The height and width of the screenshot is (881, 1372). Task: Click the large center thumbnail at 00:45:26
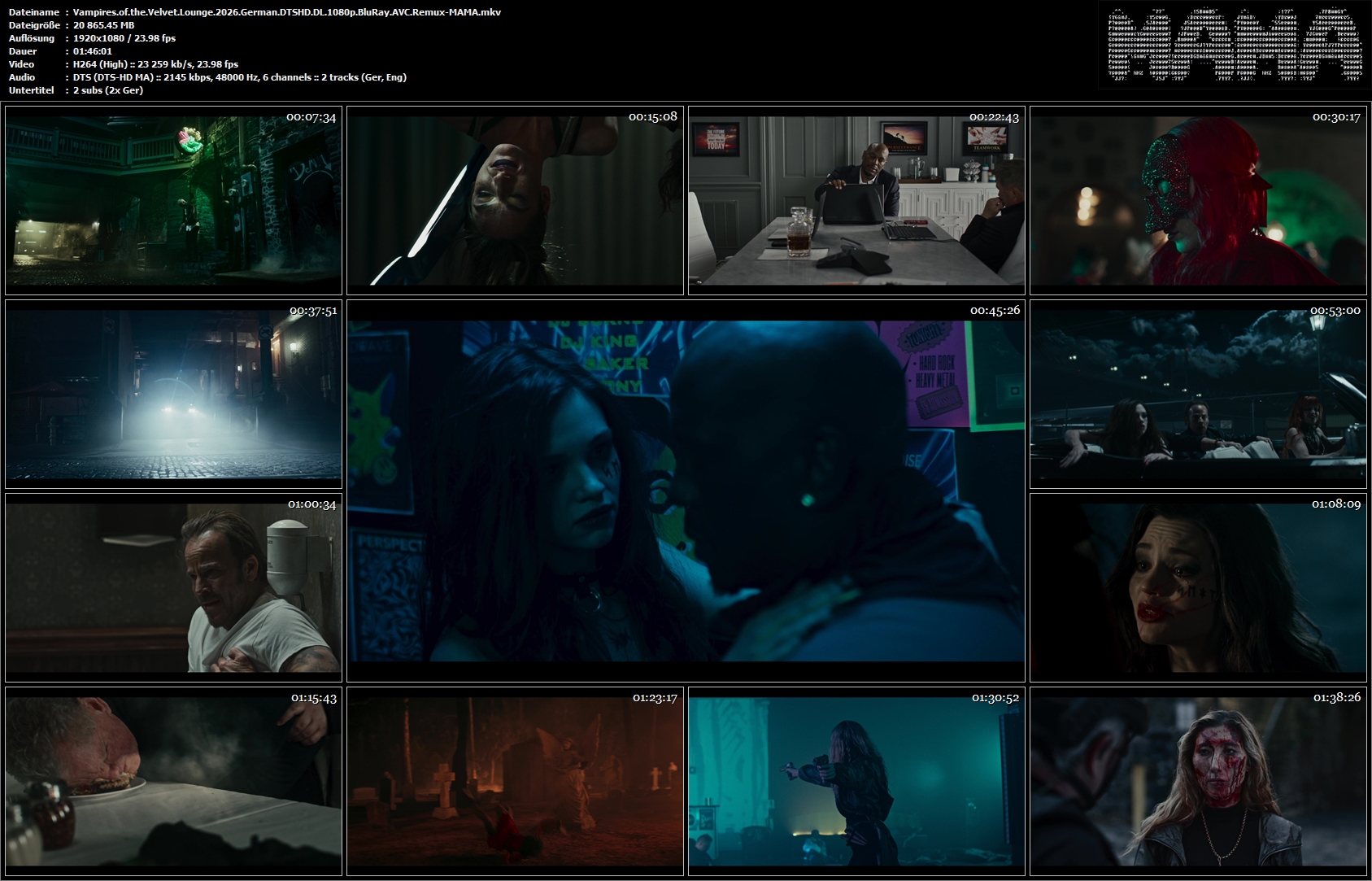tap(686, 491)
